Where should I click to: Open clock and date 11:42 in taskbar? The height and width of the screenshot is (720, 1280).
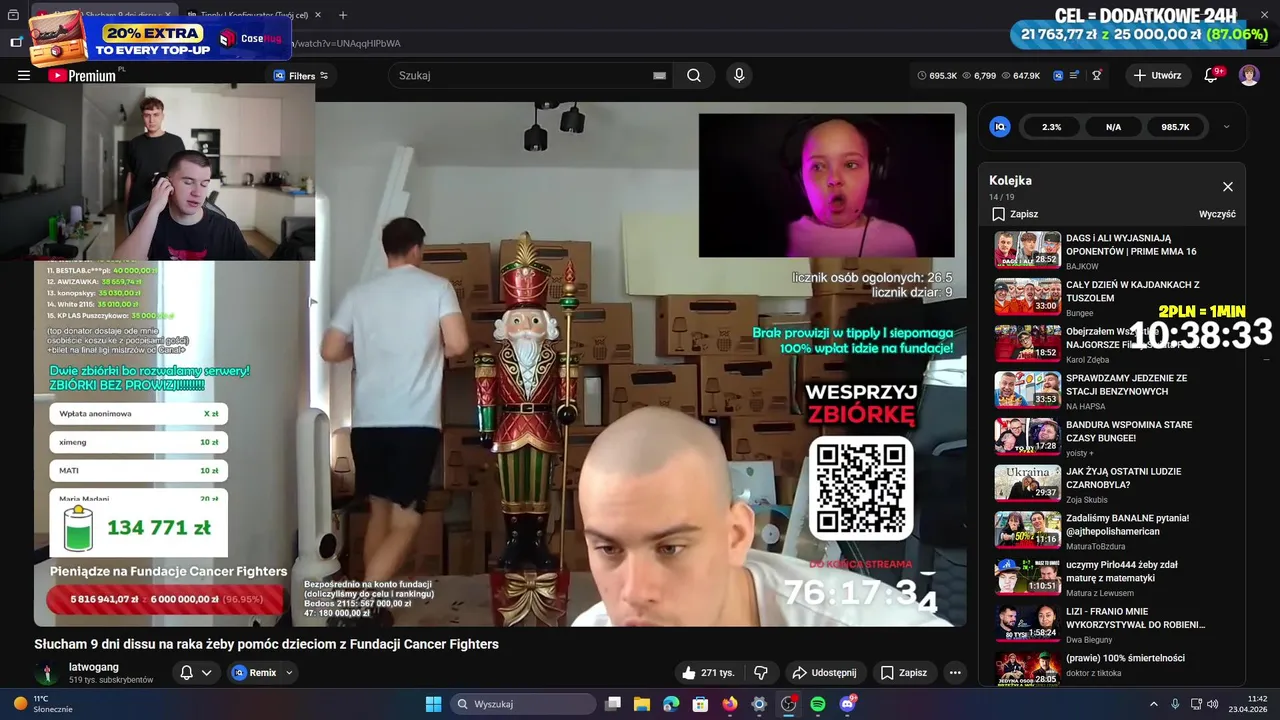(x=1248, y=704)
